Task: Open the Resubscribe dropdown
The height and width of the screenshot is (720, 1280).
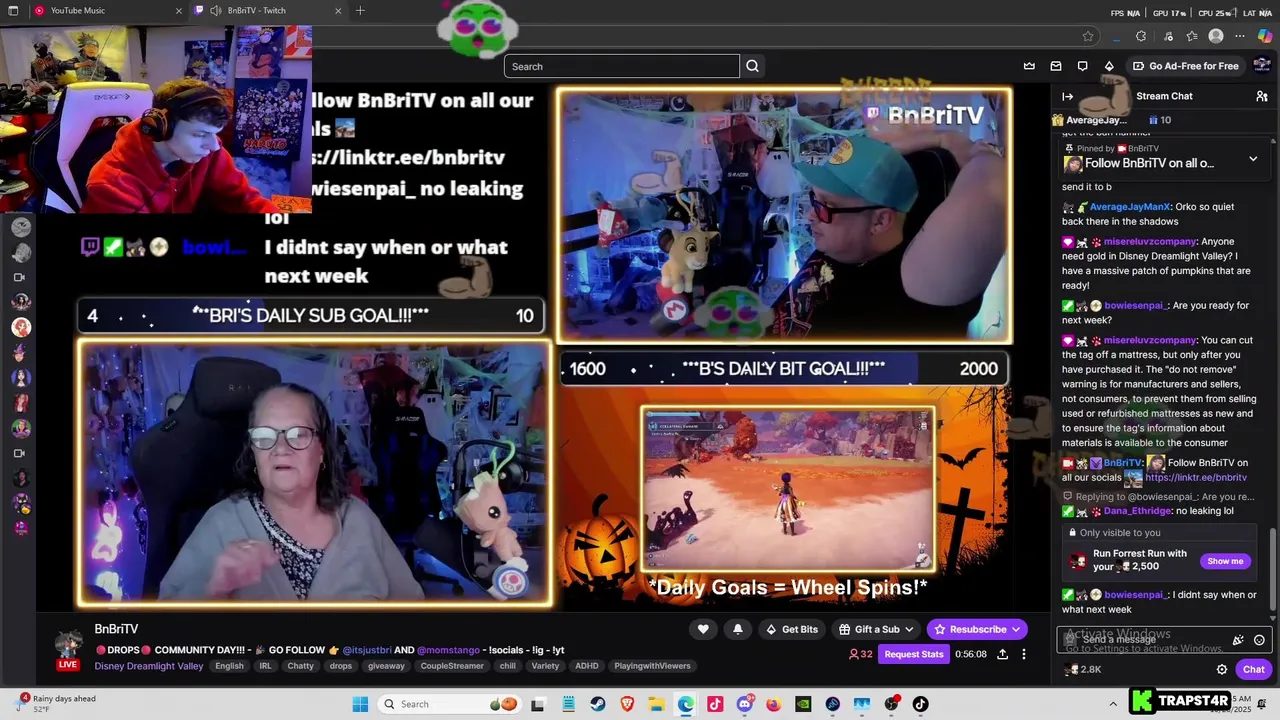Action: (977, 629)
